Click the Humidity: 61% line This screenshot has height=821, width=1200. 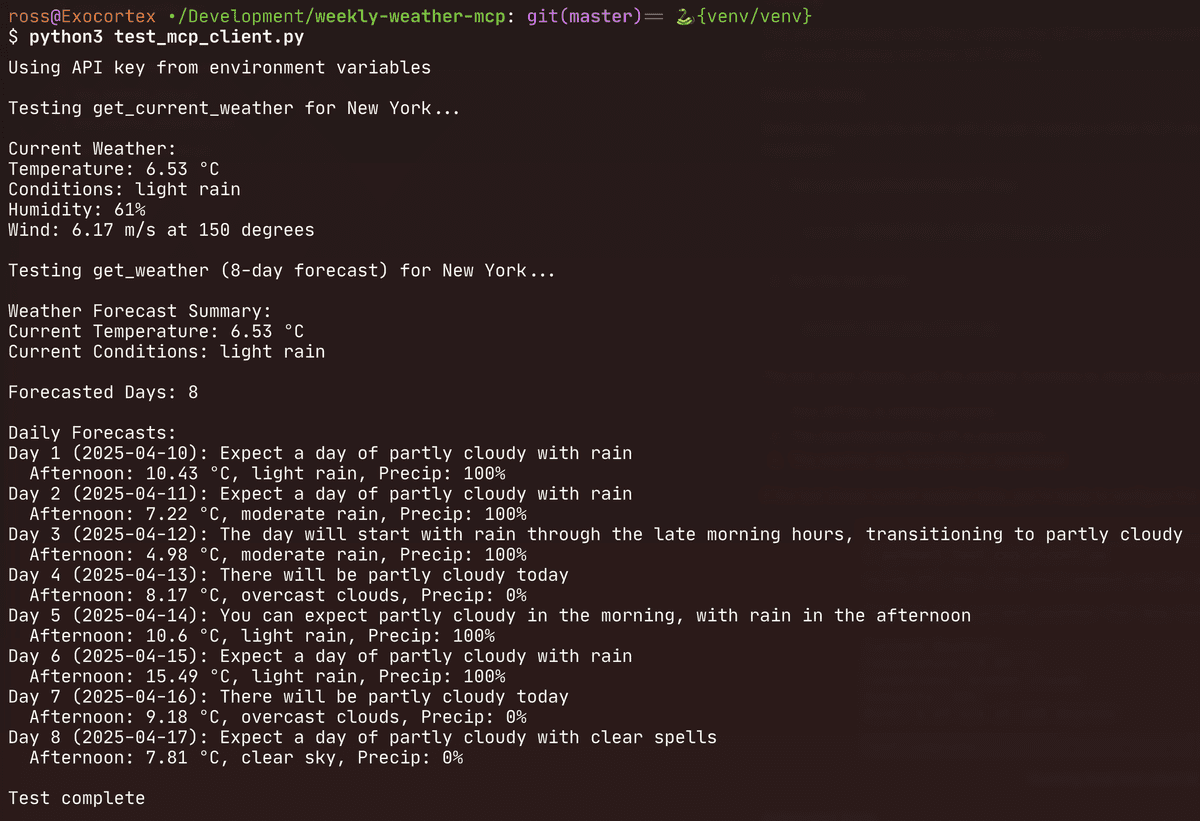[77, 210]
